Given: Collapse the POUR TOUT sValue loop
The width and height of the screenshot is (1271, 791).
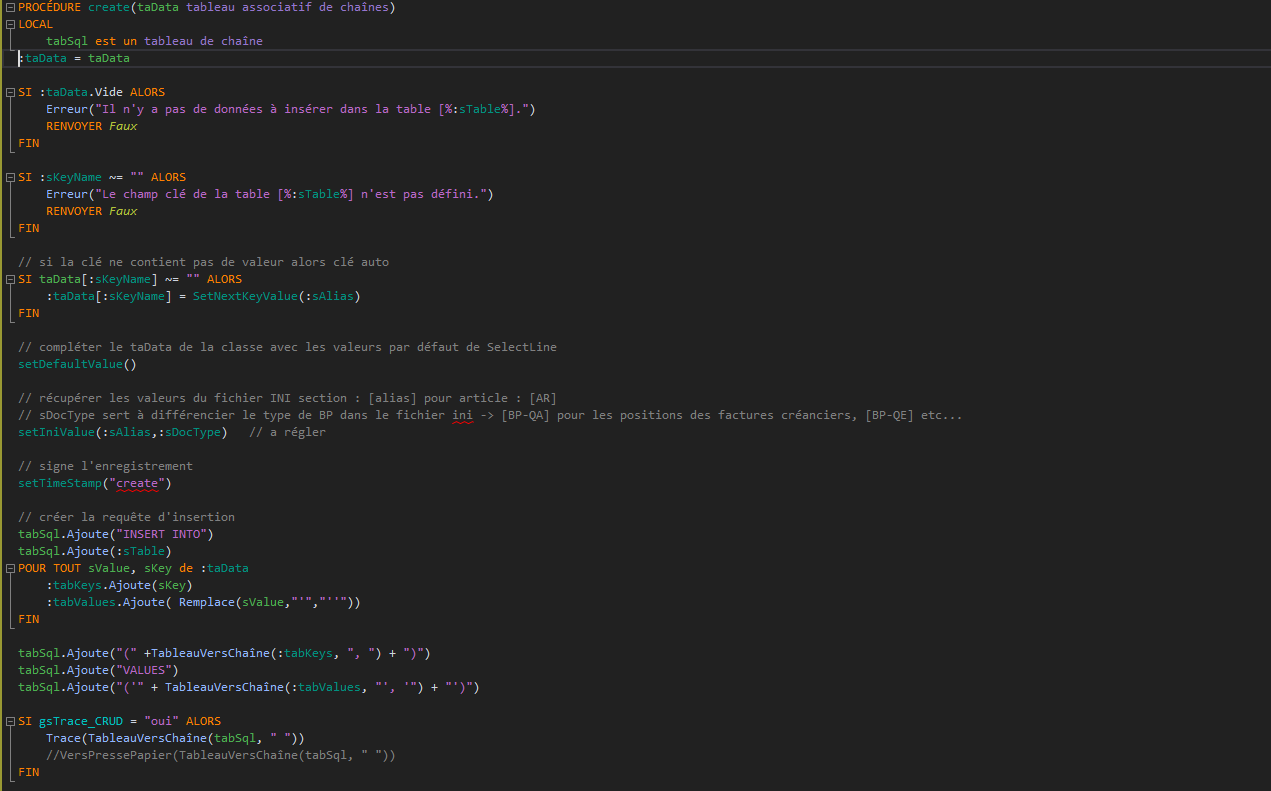Looking at the screenshot, I should pyautogui.click(x=10, y=568).
